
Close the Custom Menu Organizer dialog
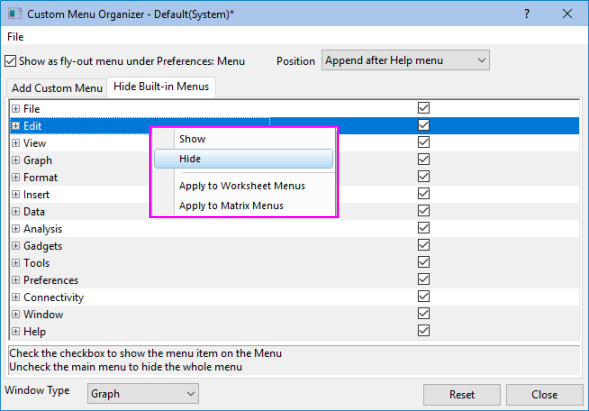click(x=567, y=14)
